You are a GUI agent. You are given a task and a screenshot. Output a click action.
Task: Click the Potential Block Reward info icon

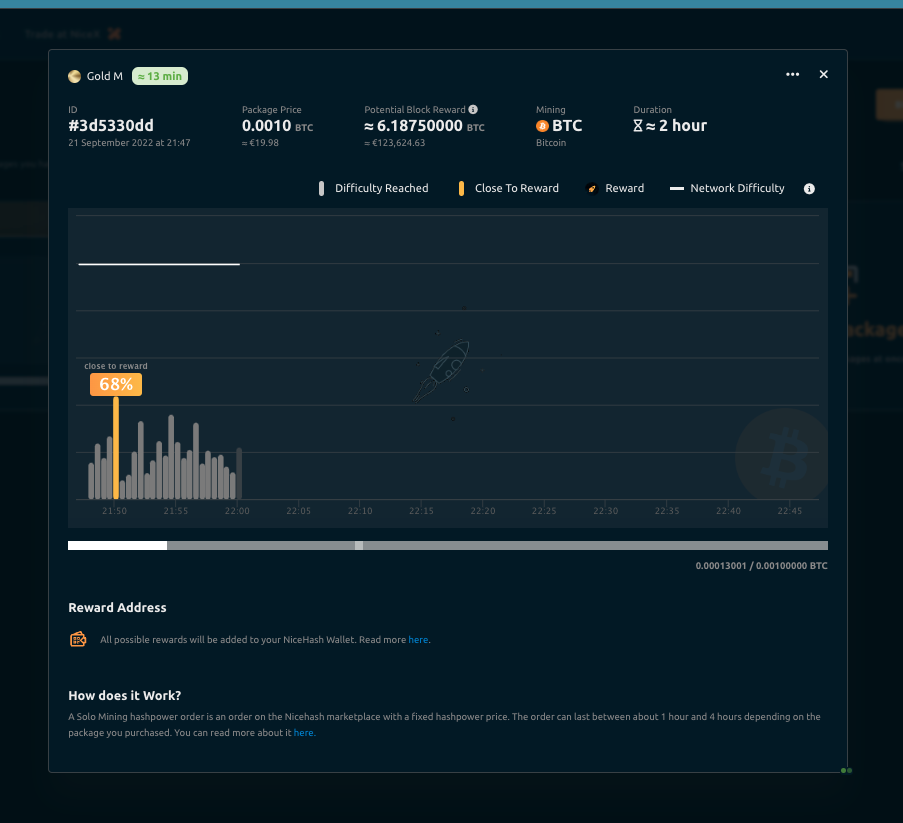point(473,110)
